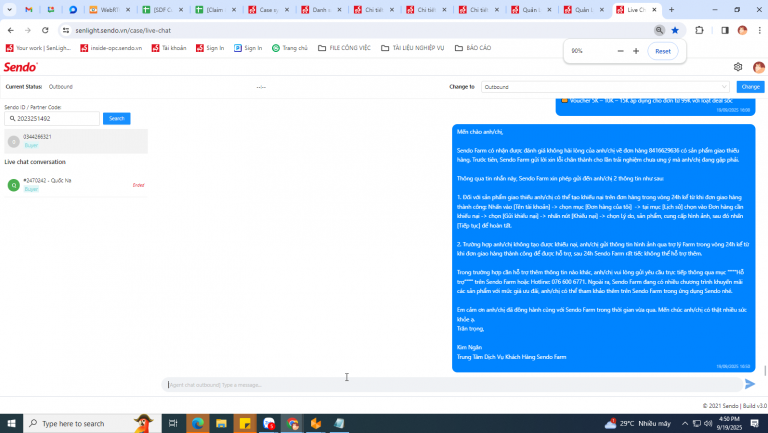Click the weather 29°C Nhiều mây widget
This screenshot has height=433, width=768.
[637, 423]
